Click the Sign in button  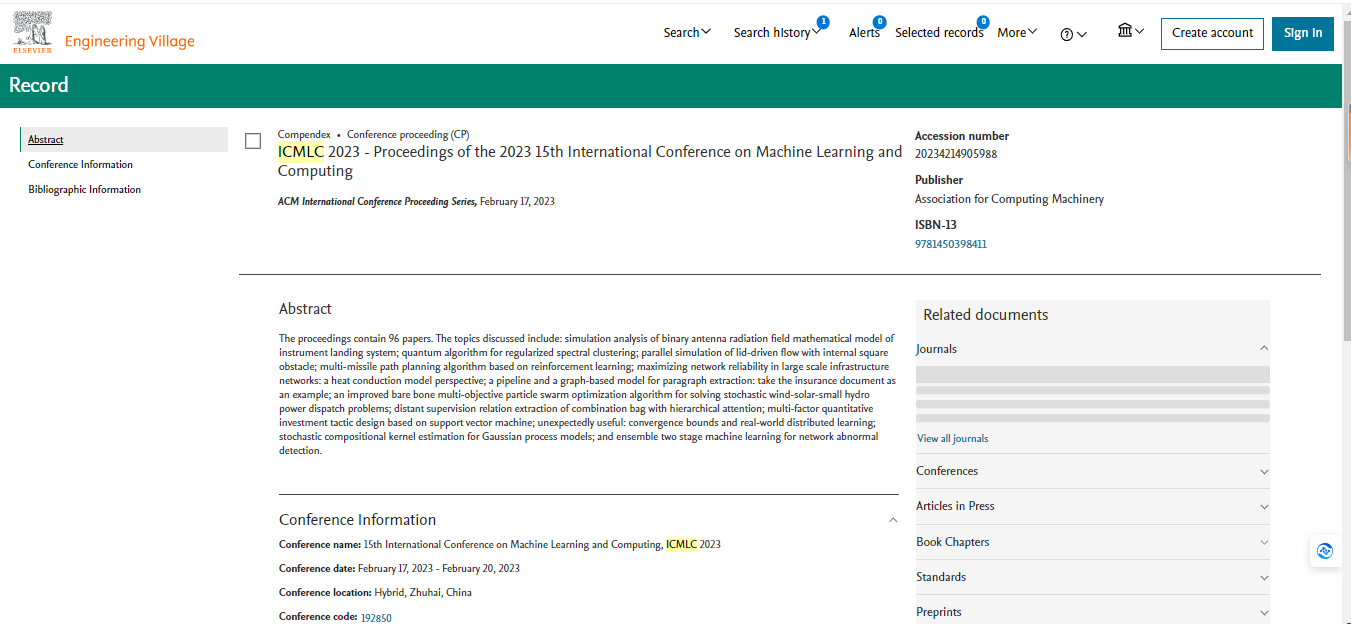[x=1303, y=33]
